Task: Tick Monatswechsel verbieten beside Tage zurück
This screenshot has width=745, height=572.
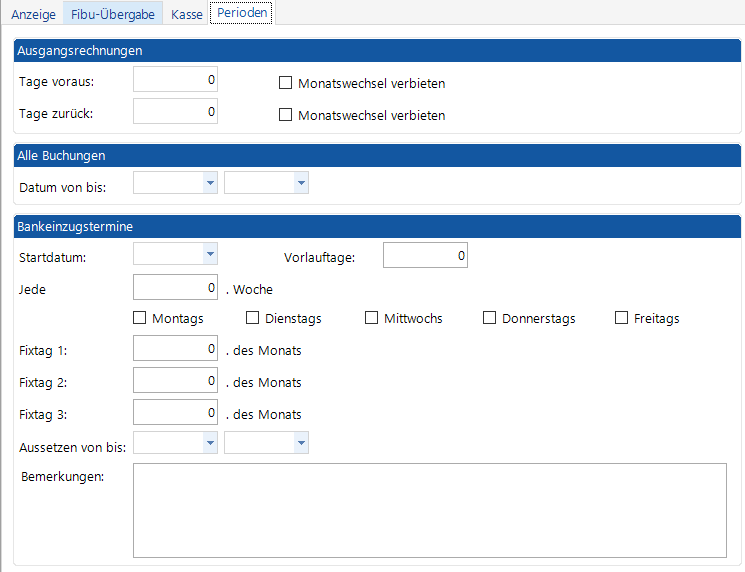Action: point(286,115)
